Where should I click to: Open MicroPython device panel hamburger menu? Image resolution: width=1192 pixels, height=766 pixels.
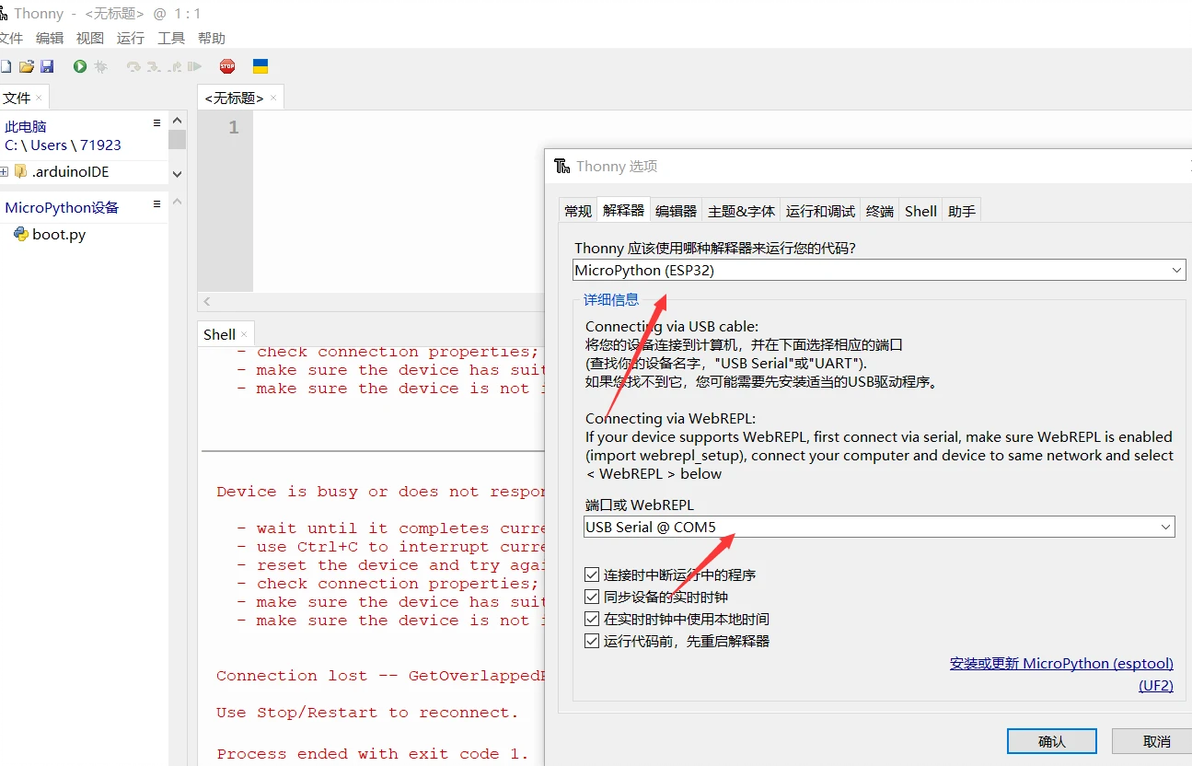tap(157, 204)
